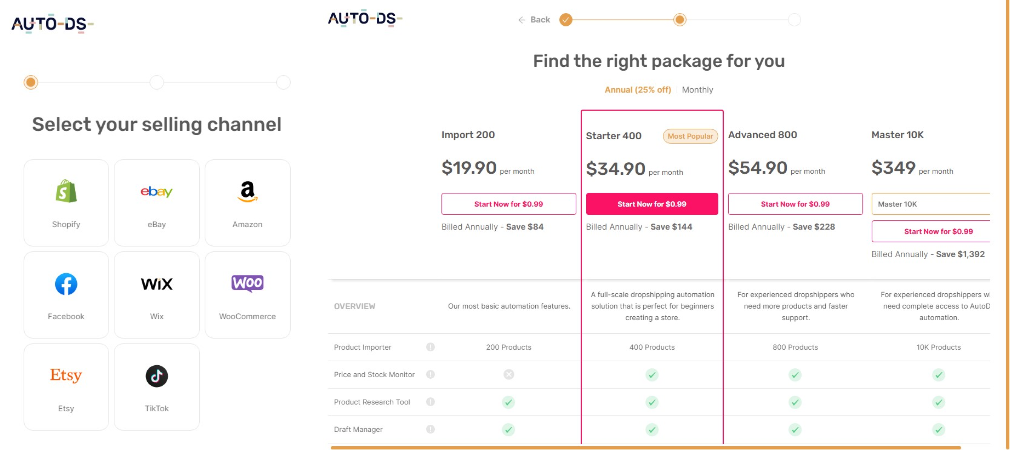Click the completed first step checkmark circle
Viewport: 1010px width, 450px height.
coord(566,19)
